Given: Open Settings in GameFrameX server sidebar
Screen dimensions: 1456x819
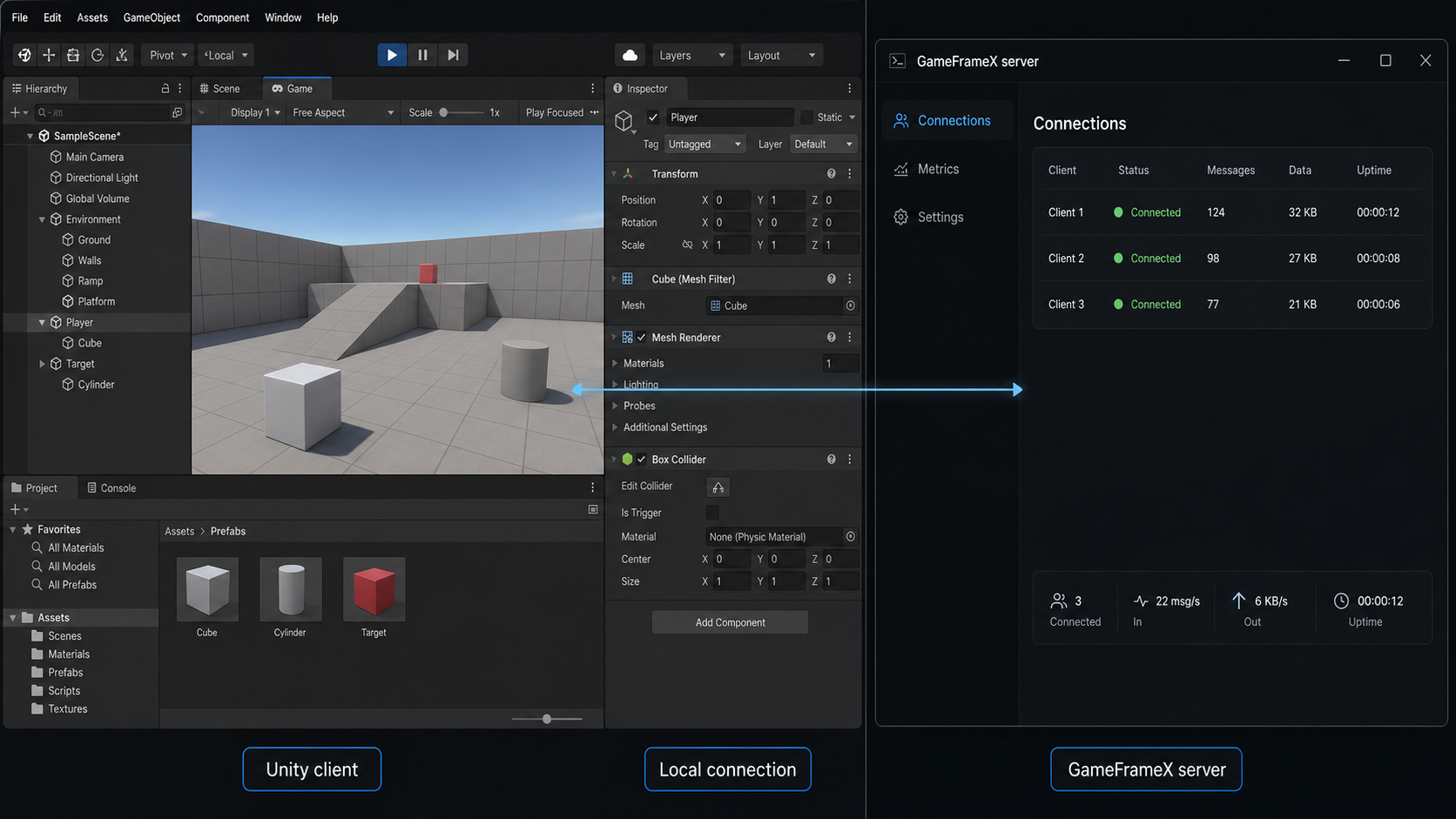Looking at the screenshot, I should coord(940,217).
